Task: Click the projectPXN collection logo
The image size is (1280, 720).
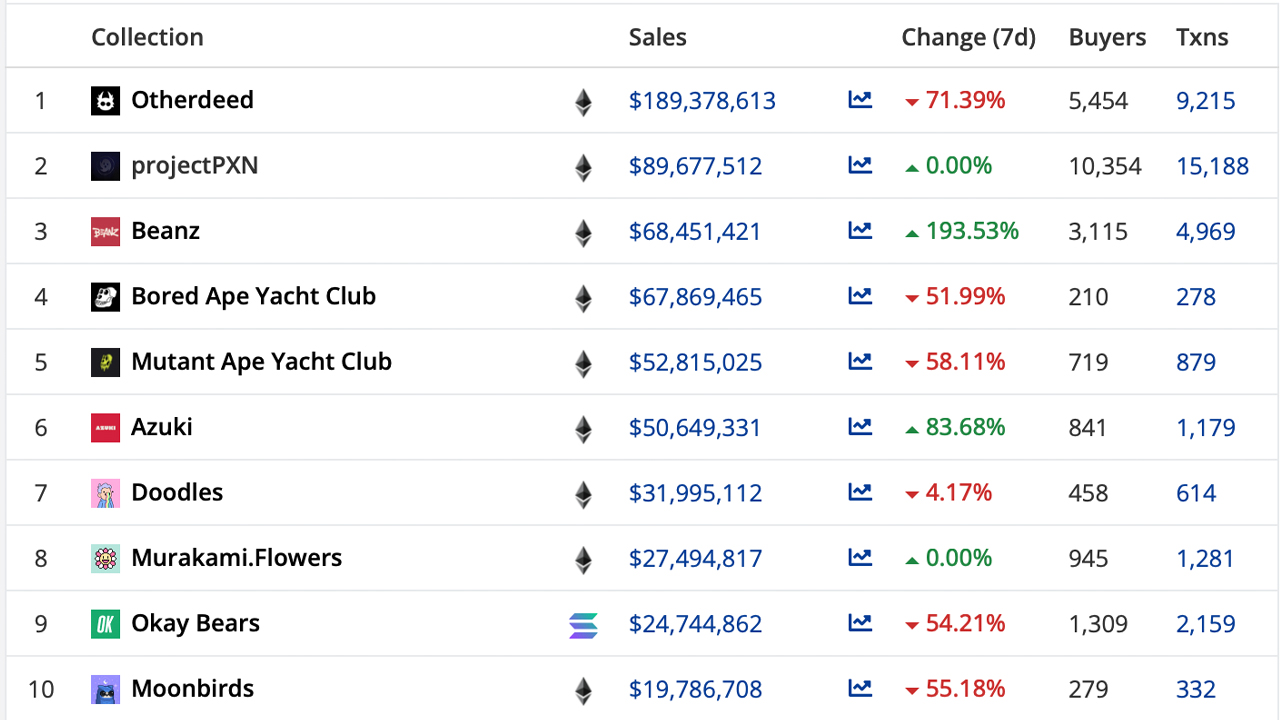Action: 106,166
